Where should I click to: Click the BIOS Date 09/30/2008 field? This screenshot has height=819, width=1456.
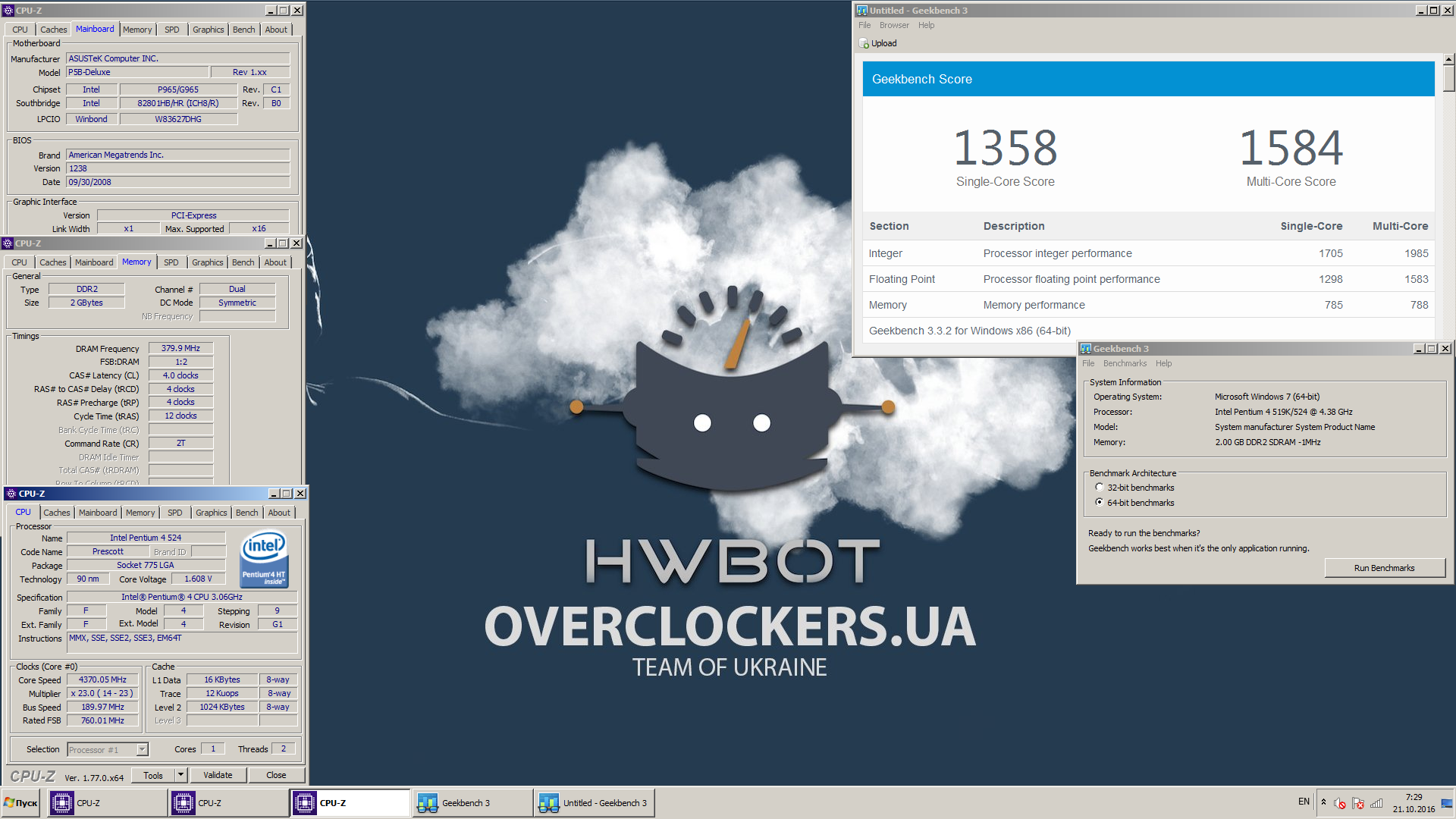(178, 182)
